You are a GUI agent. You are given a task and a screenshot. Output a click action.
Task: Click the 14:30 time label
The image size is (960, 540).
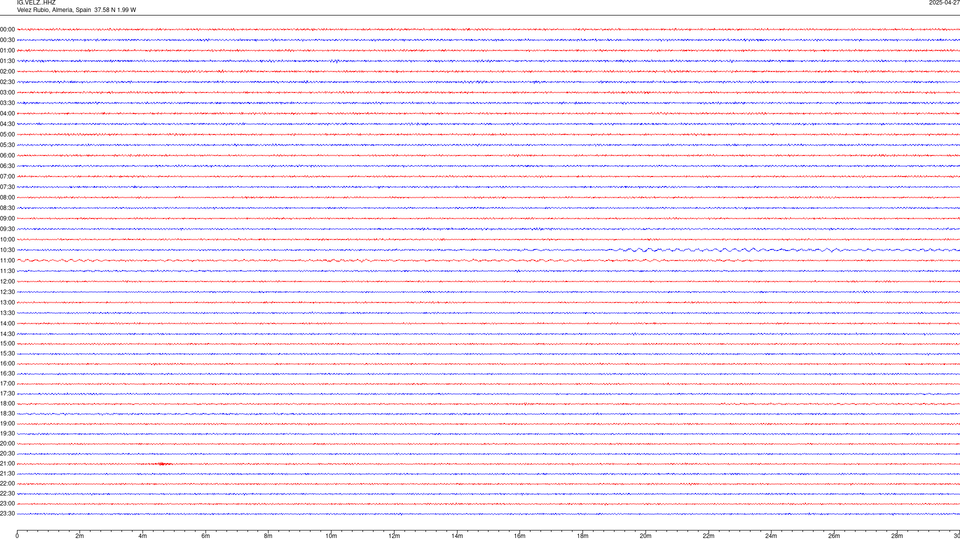coord(7,334)
